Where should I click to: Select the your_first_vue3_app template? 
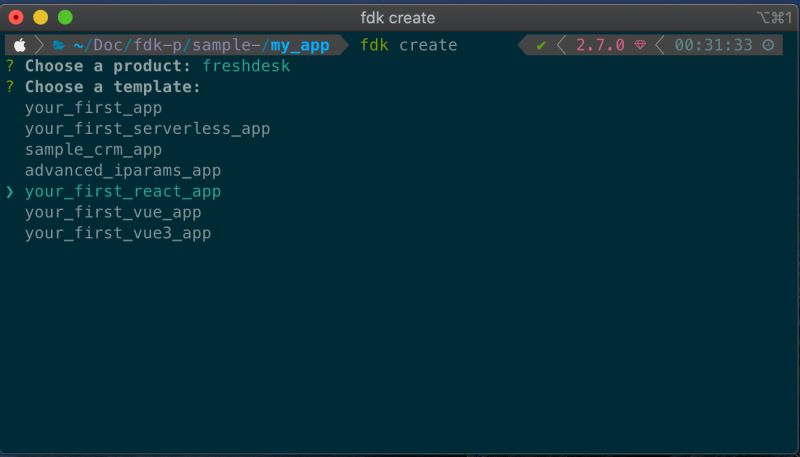118,234
